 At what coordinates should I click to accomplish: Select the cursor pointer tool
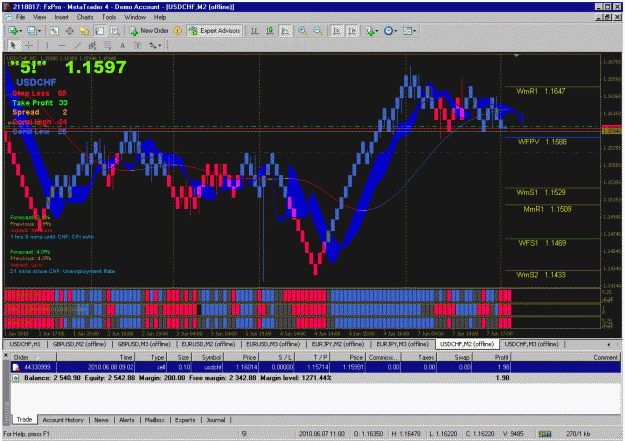pyautogui.click(x=13, y=45)
